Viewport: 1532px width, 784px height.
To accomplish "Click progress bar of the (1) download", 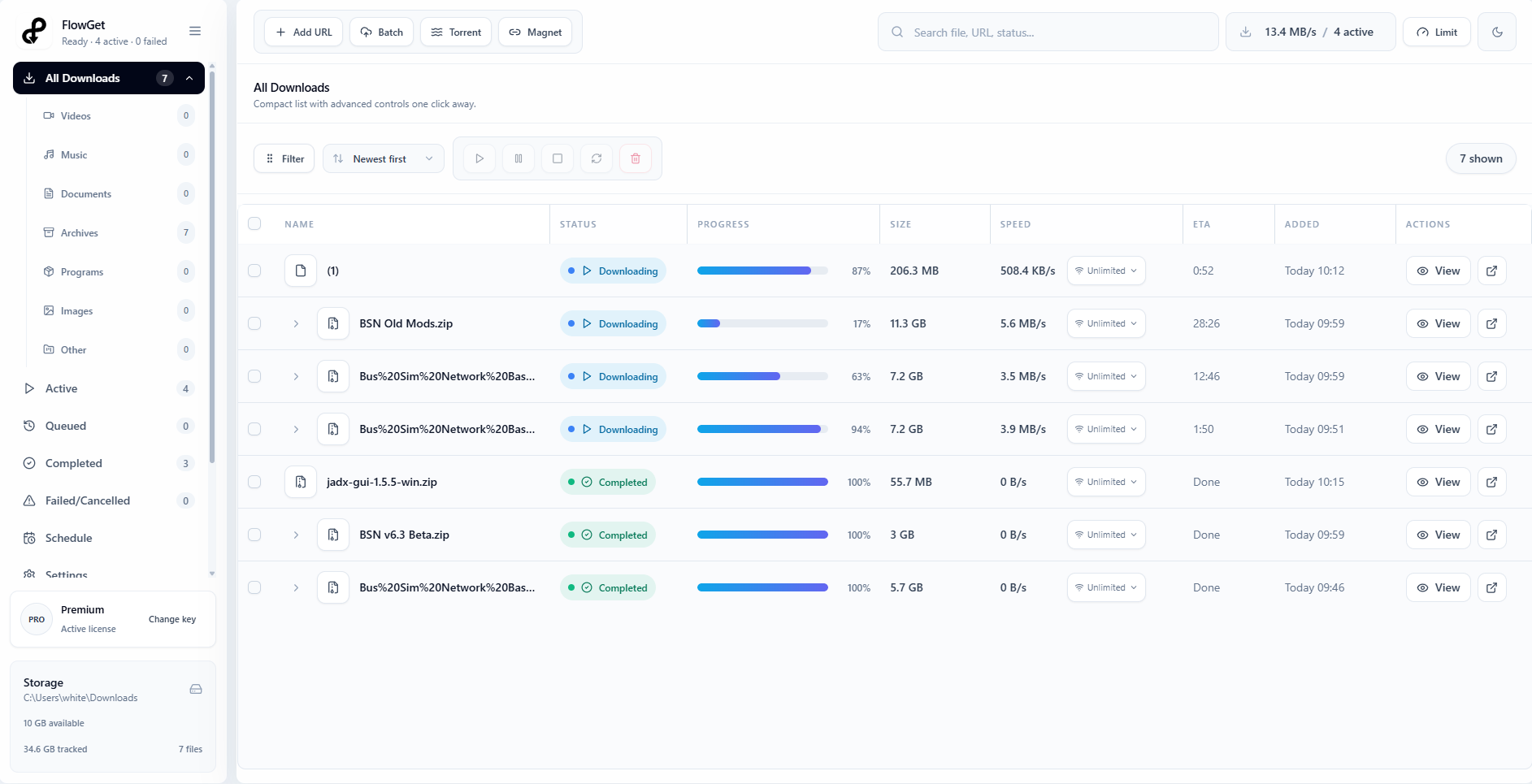I will [762, 271].
